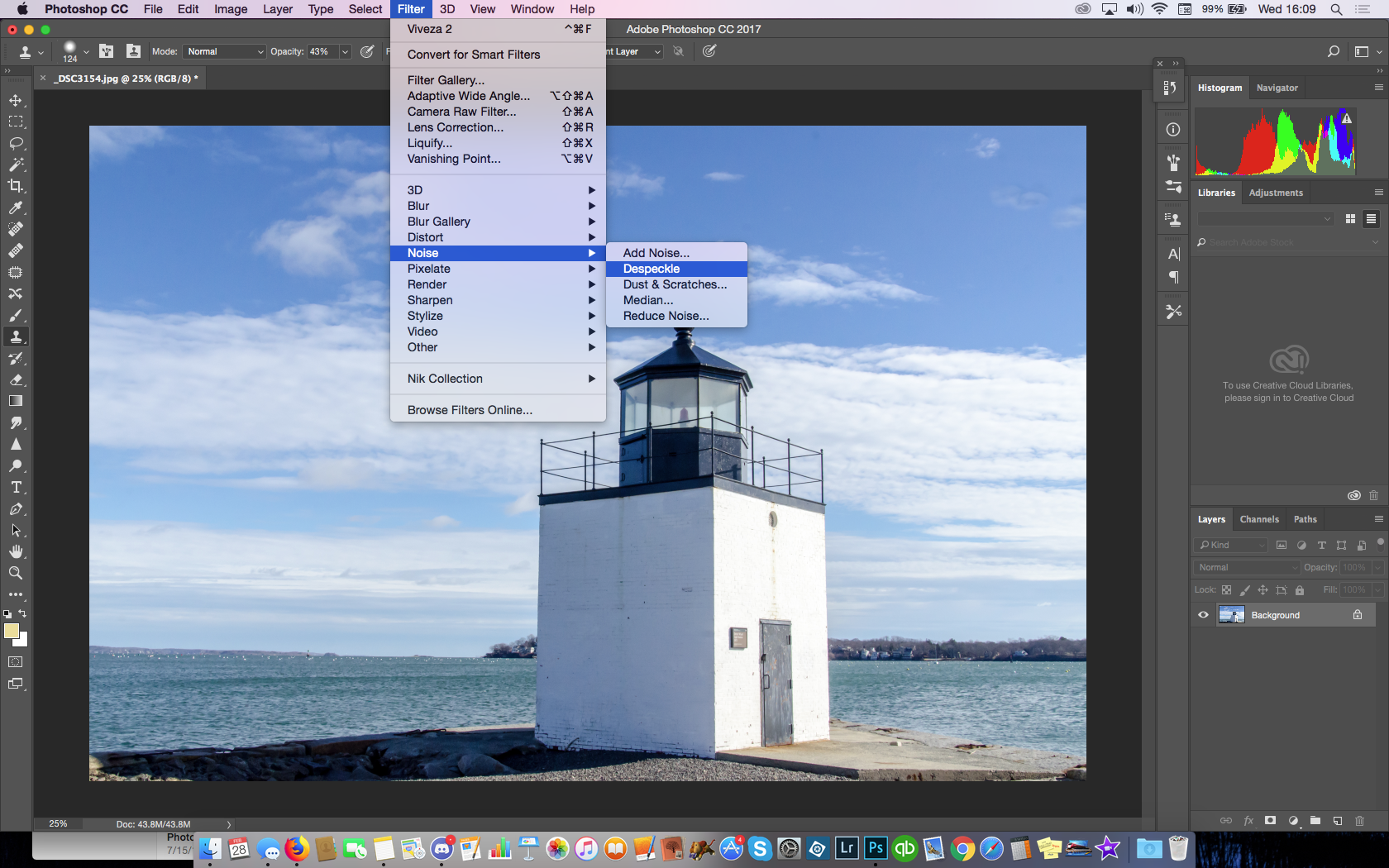This screenshot has height=868, width=1389.
Task: Select the Lasso tool
Action: click(16, 143)
